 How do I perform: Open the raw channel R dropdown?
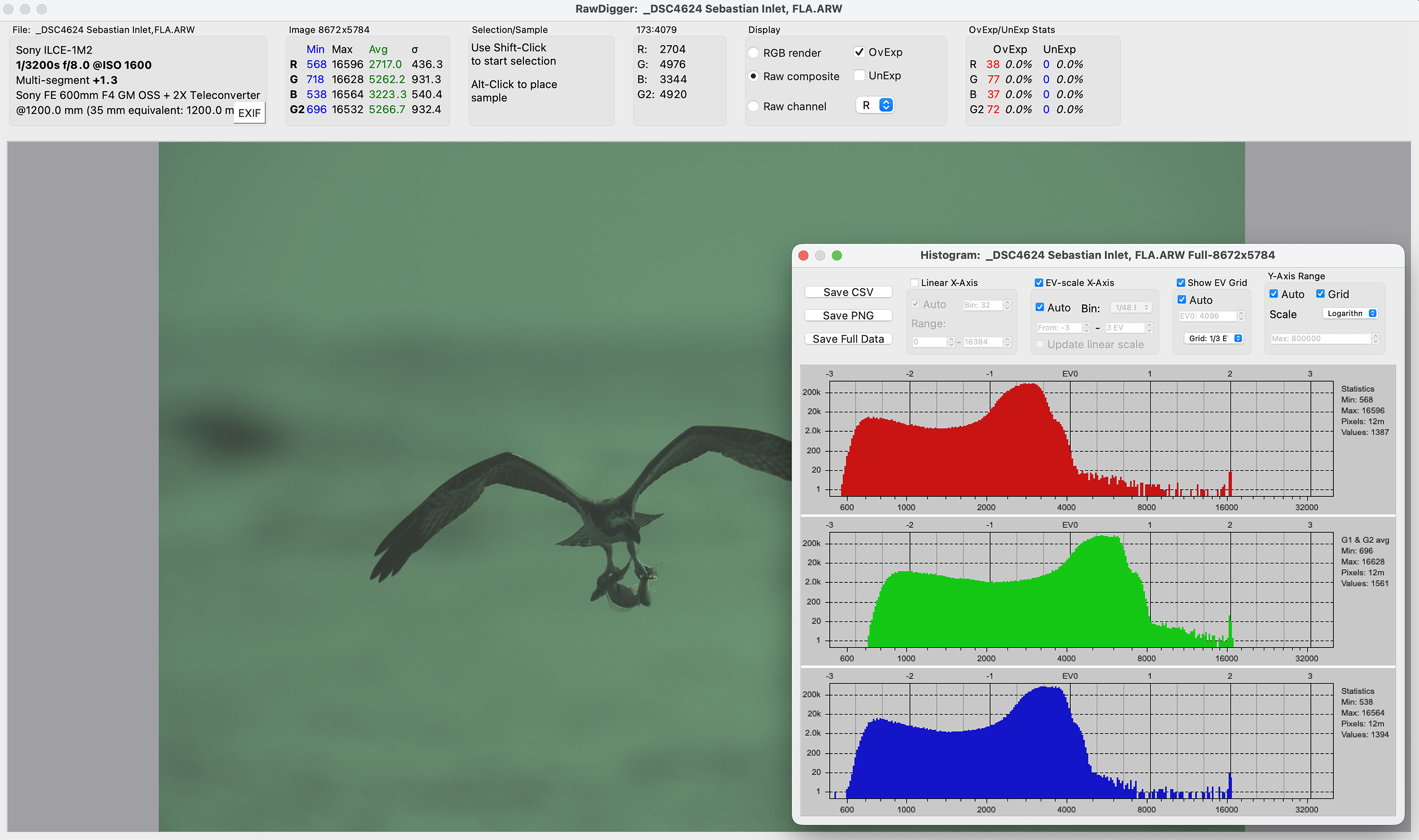[875, 105]
